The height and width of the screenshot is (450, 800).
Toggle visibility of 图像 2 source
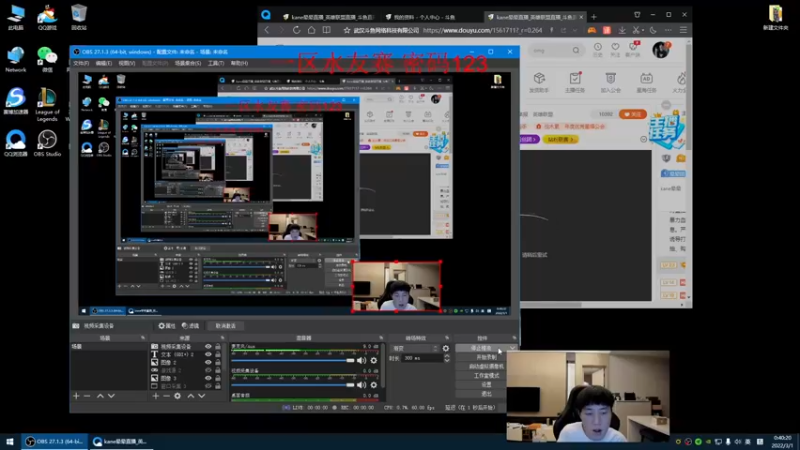pos(208,362)
